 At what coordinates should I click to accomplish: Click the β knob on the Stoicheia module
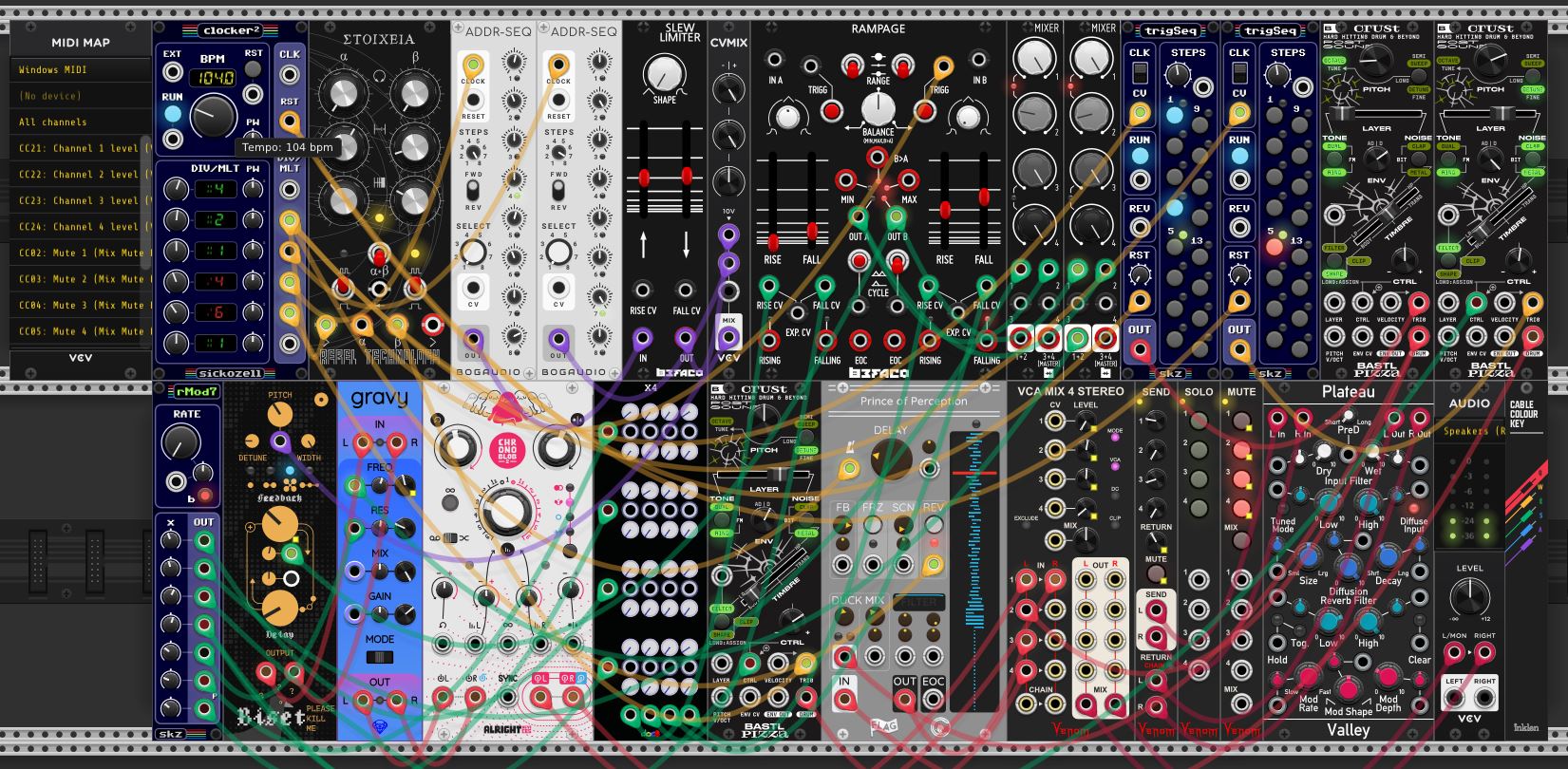pos(413,94)
